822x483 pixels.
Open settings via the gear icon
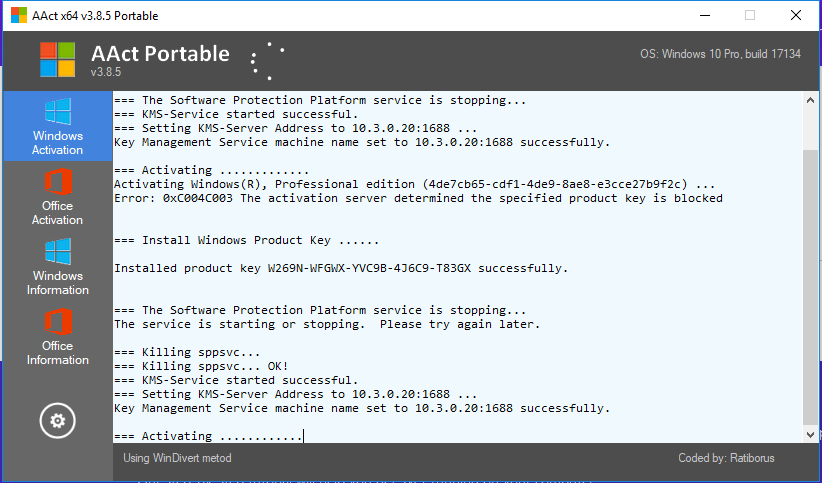[57, 421]
